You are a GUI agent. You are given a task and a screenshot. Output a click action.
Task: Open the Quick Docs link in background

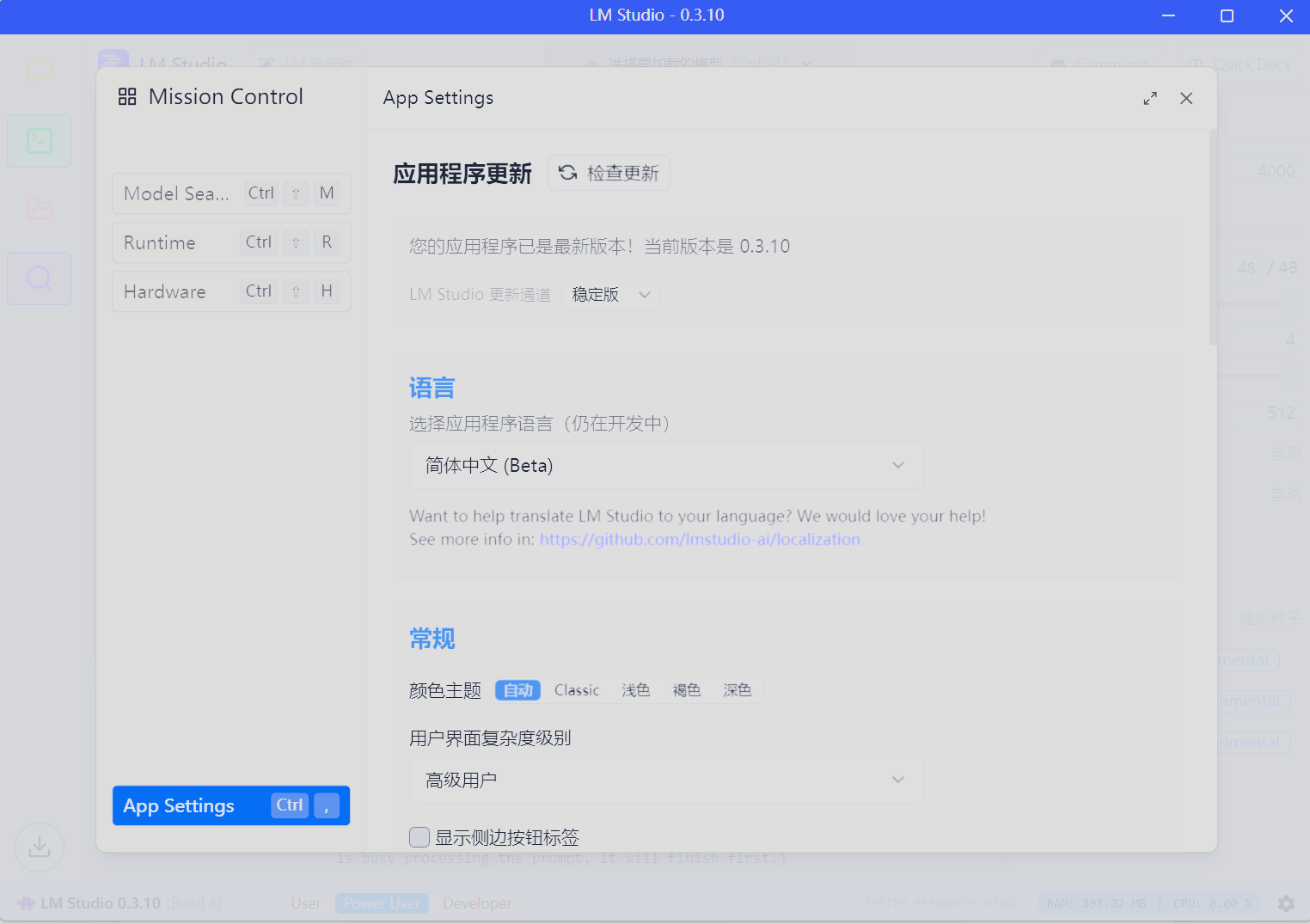pos(1240,64)
